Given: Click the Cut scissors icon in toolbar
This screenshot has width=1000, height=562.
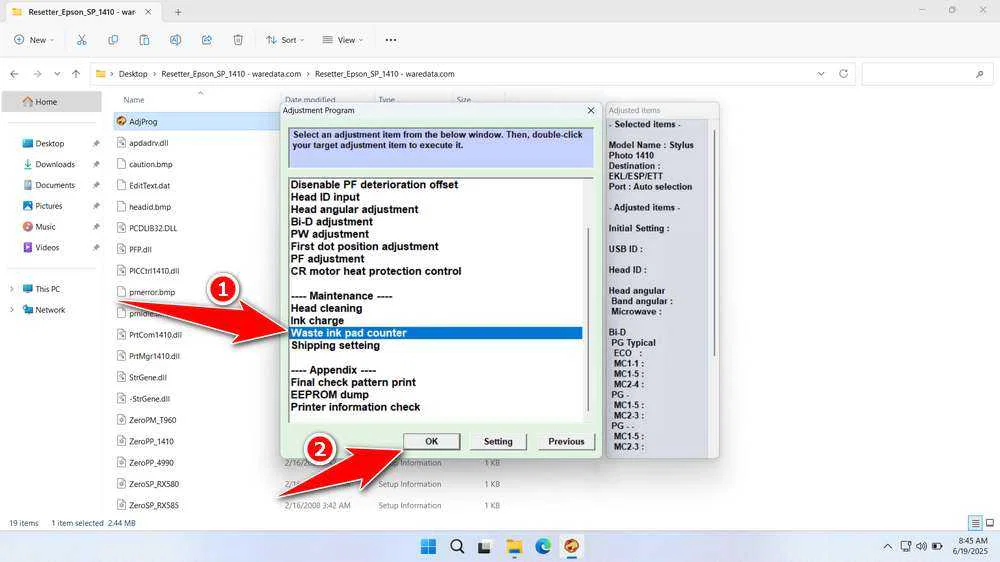Looking at the screenshot, I should click(x=82, y=40).
